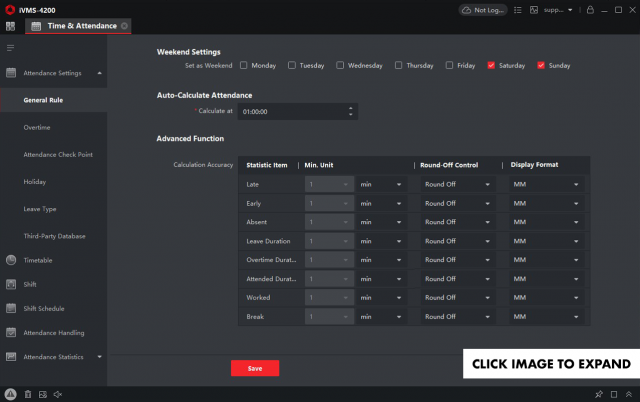Open Absent row min unit dropdown
Viewport: 640px width, 402px height.
tap(381, 222)
